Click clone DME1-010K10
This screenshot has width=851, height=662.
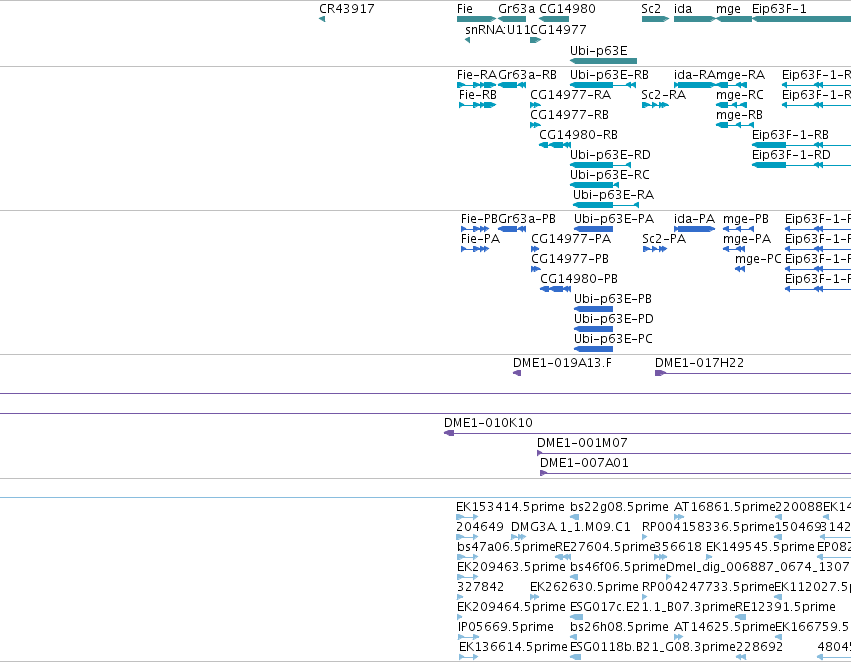488,423
